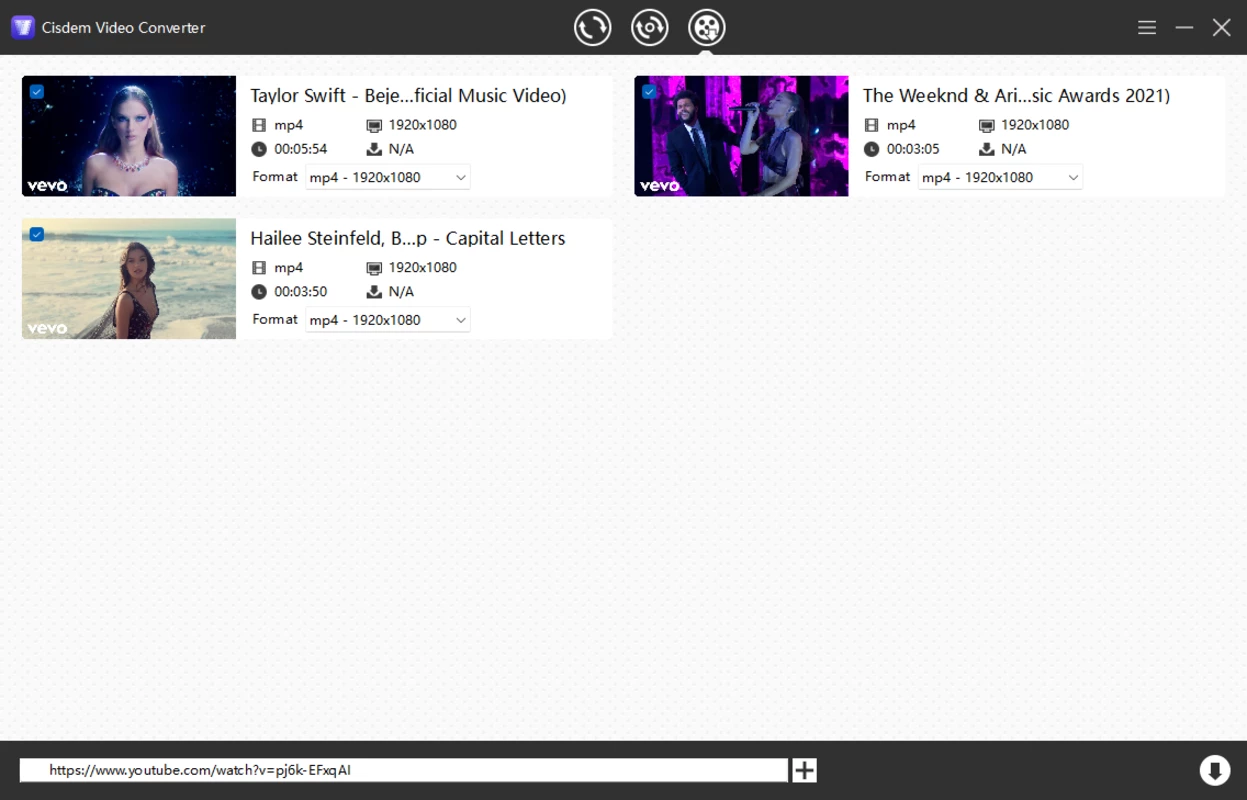Click the Taylor Swift video thumbnail
Screen dimensions: 1247x800
129,136
